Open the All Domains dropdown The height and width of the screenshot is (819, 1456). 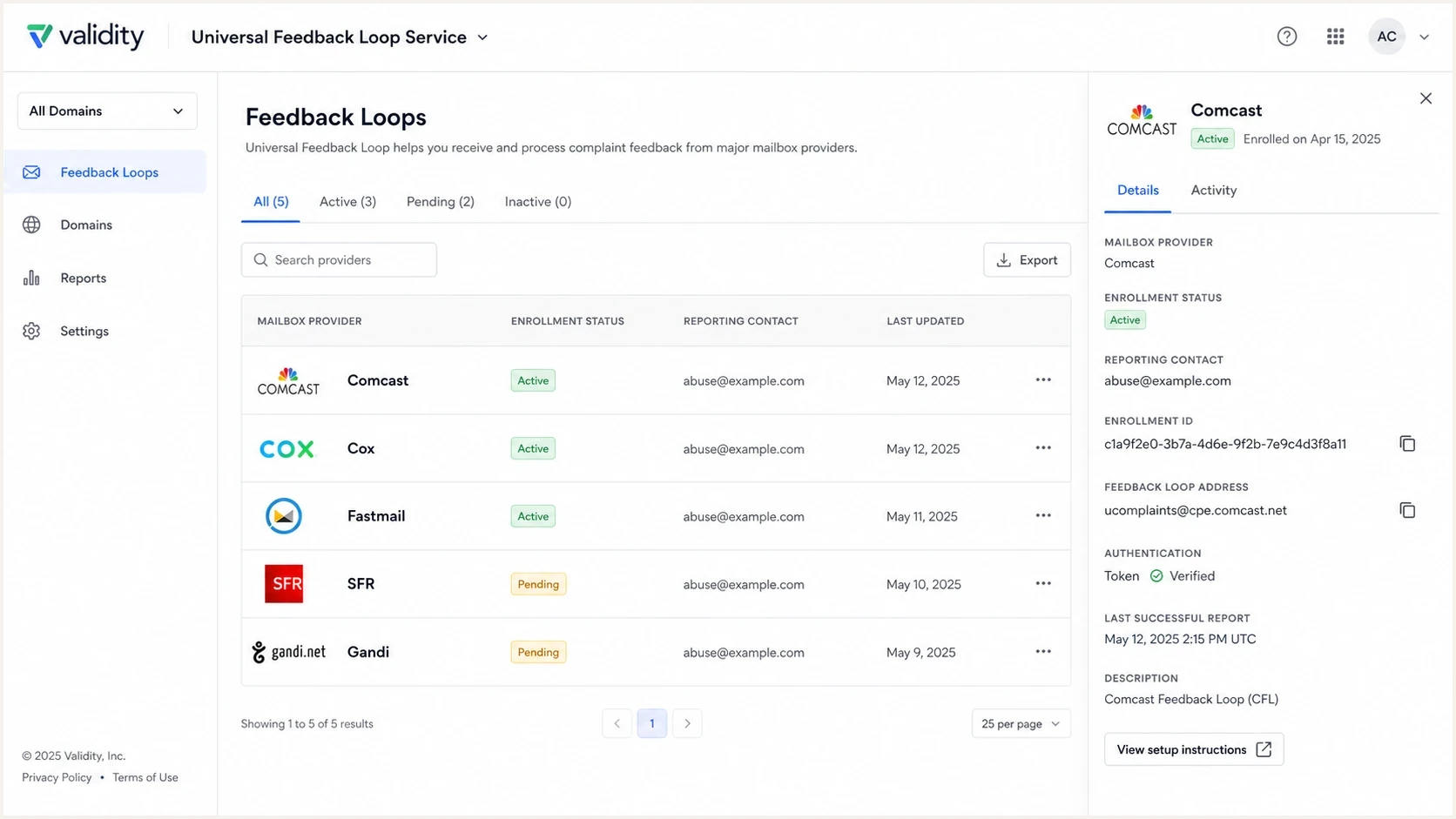[107, 111]
